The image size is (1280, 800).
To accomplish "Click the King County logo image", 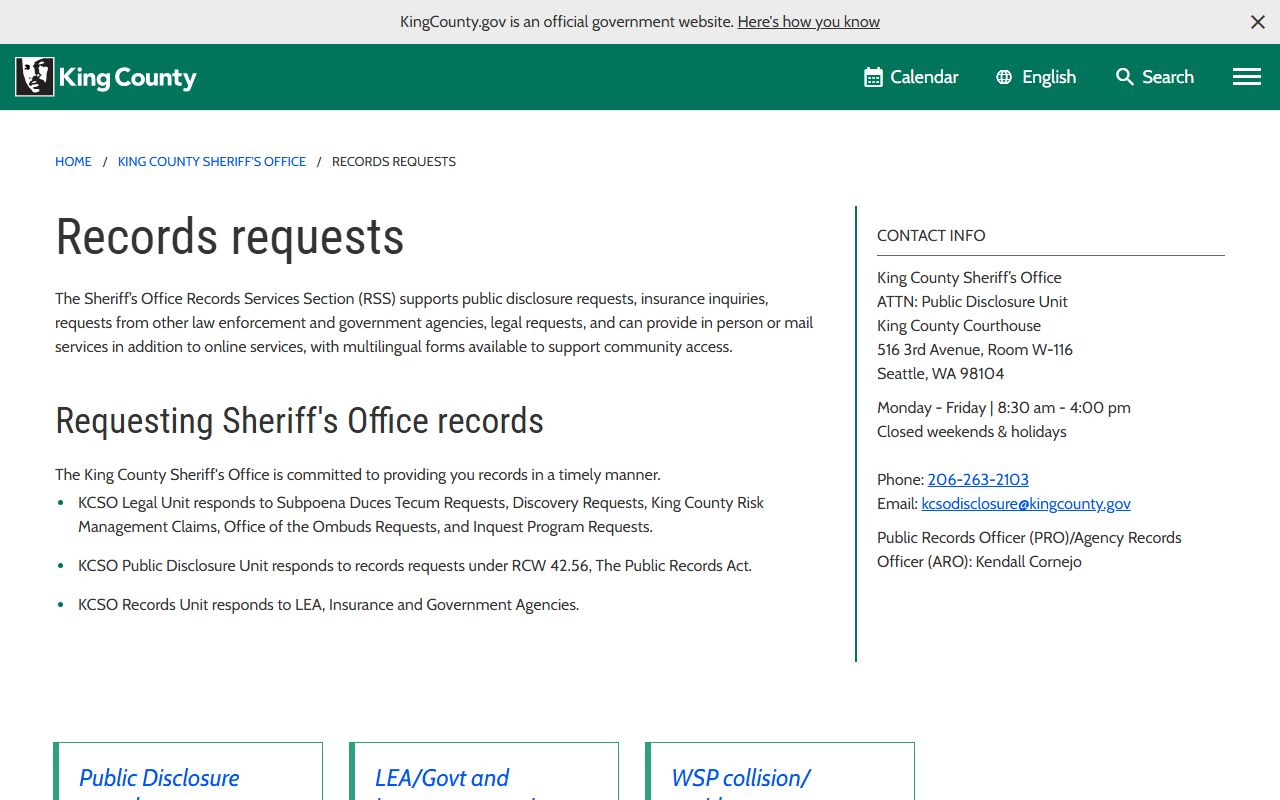I will coord(106,77).
